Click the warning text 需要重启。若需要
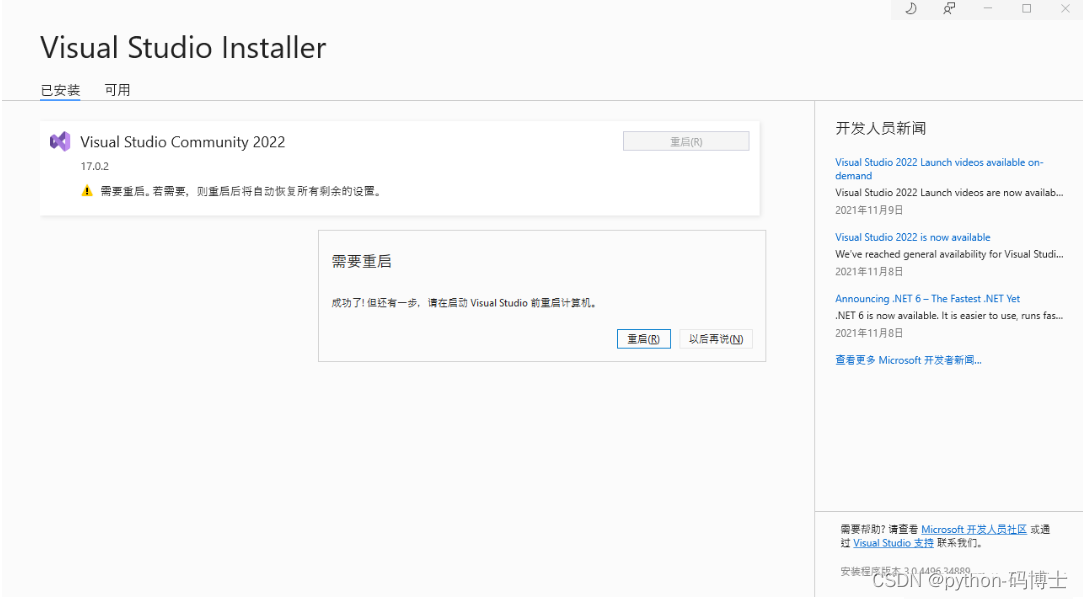This screenshot has width=1083, height=600. [x=240, y=191]
